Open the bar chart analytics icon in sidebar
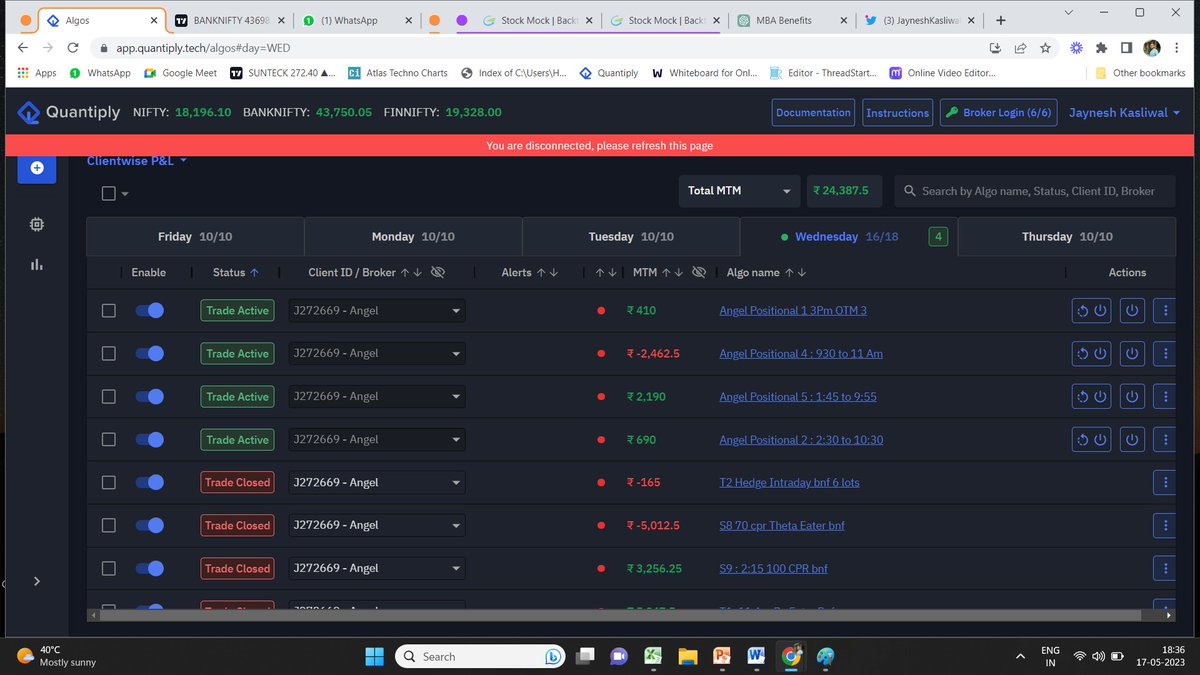Viewport: 1200px width, 675px height. (37, 264)
